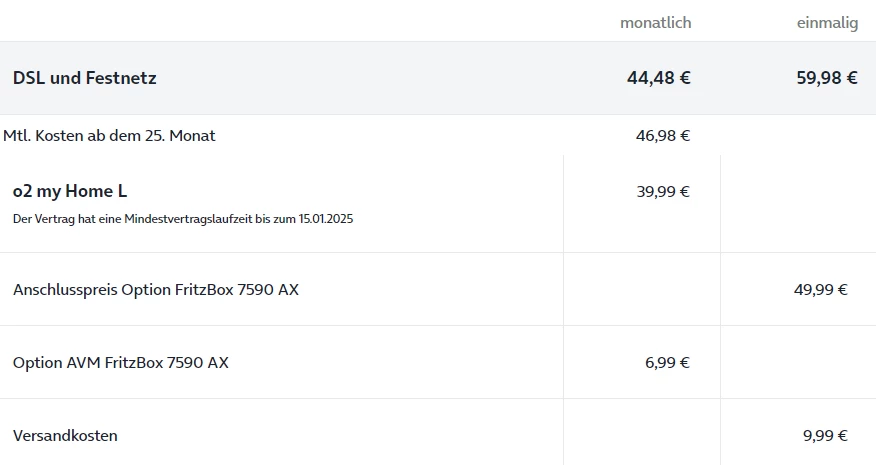
Task: Select "Option AVM FritzBox 7590 AX" row label
Action: tap(121, 362)
